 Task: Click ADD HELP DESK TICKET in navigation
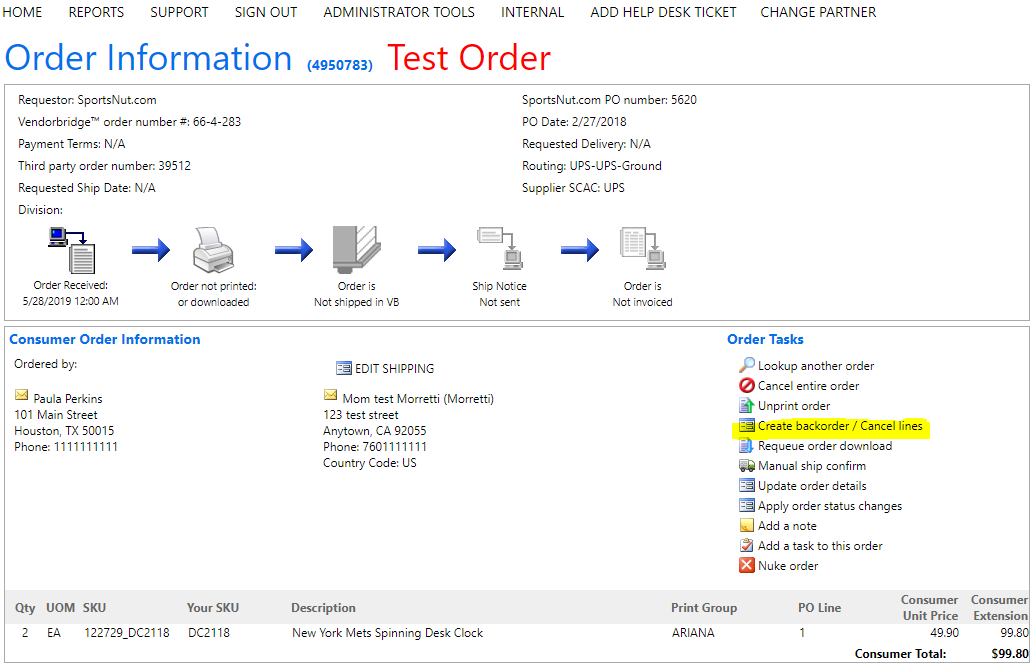tap(663, 12)
